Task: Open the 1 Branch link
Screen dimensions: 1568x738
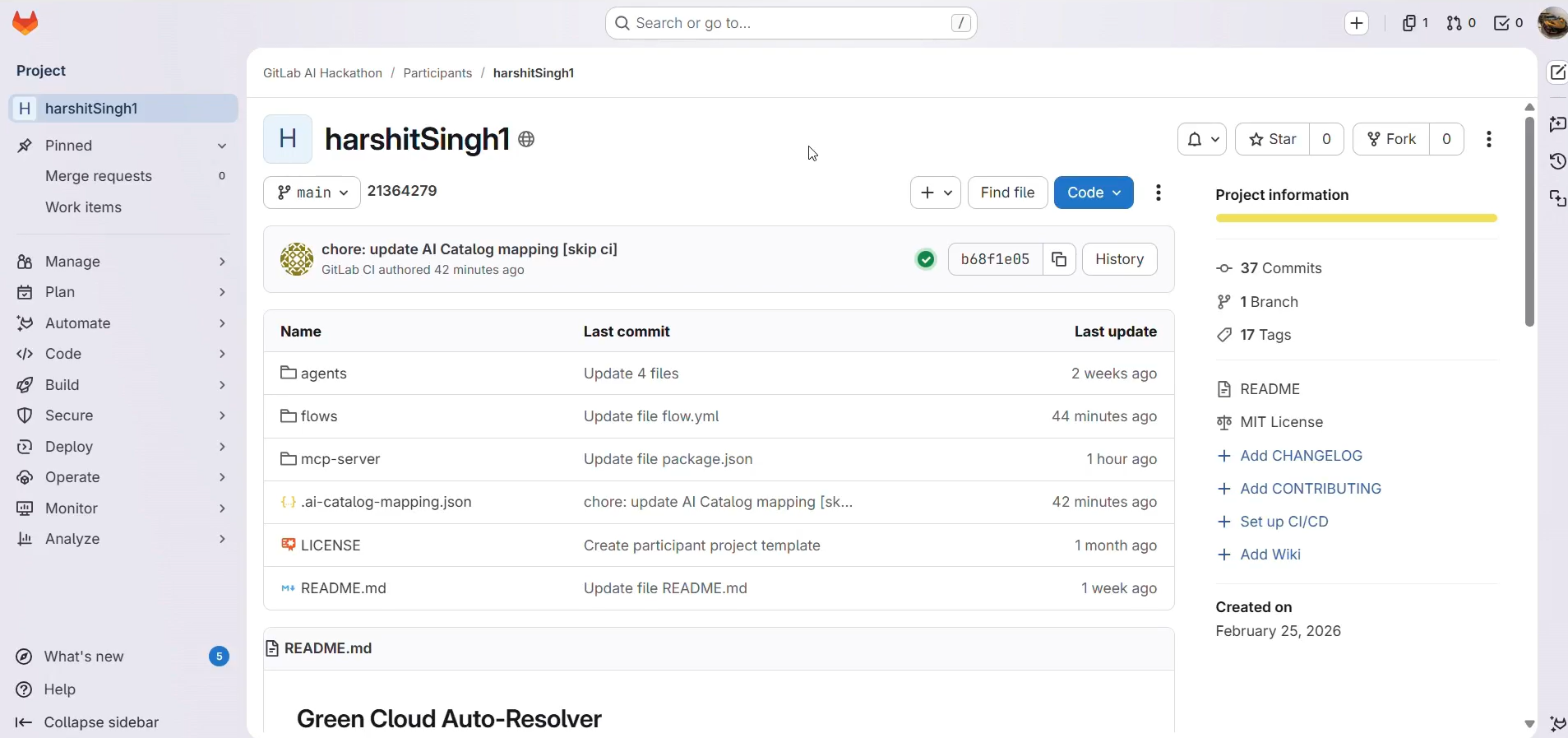Action: coord(1270,302)
